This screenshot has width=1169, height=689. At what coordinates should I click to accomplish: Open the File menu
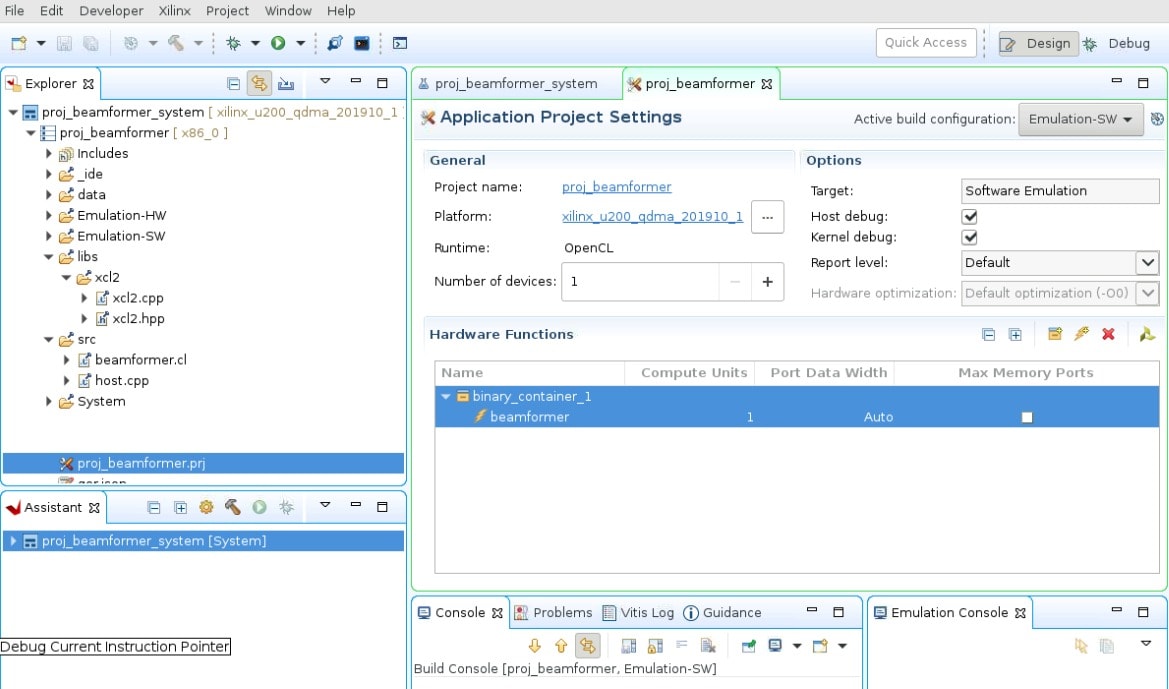tap(14, 10)
